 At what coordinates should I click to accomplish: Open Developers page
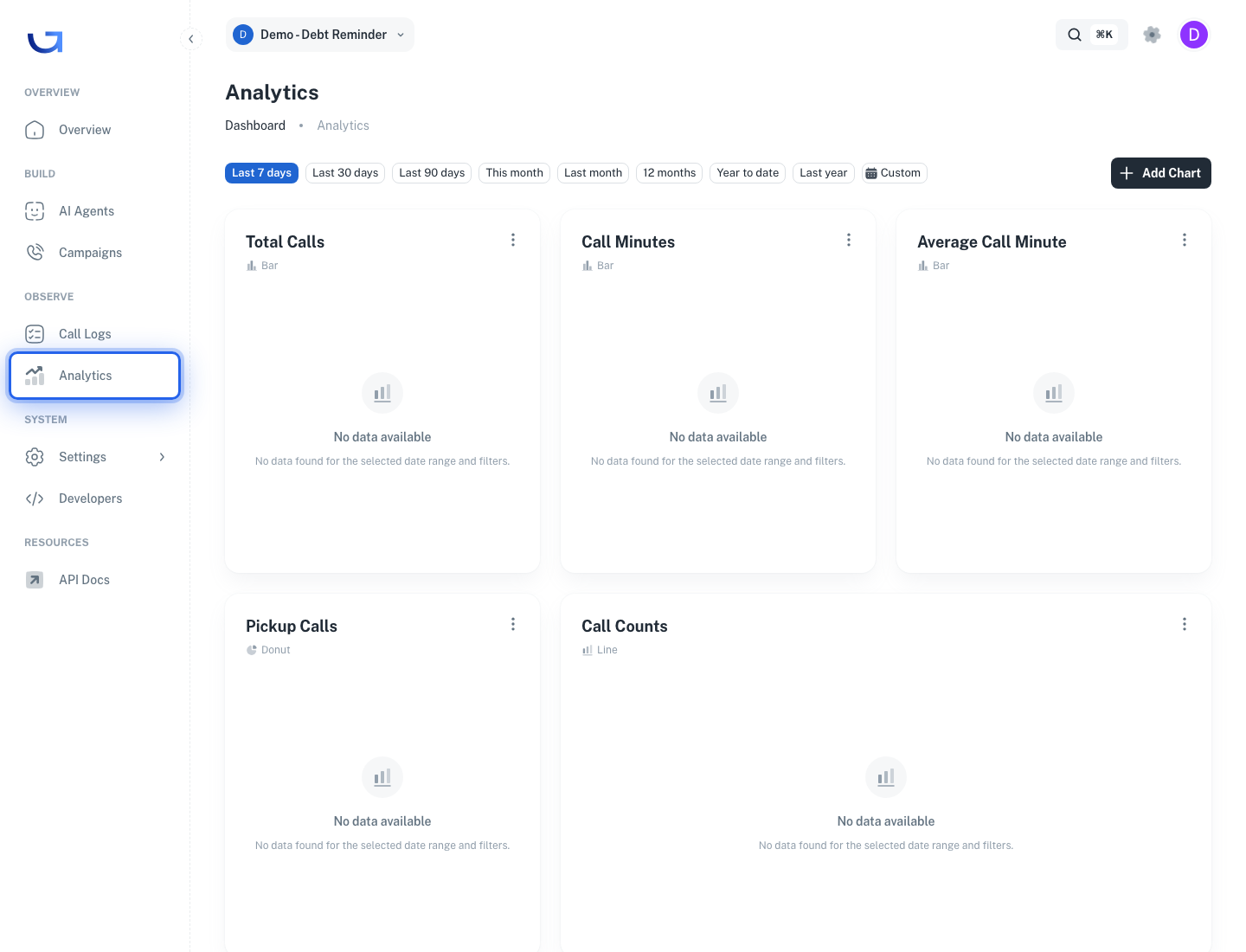94,499
